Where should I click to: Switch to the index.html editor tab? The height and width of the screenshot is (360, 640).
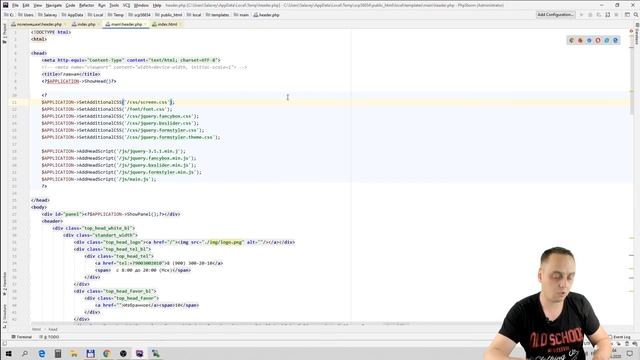pos(167,24)
